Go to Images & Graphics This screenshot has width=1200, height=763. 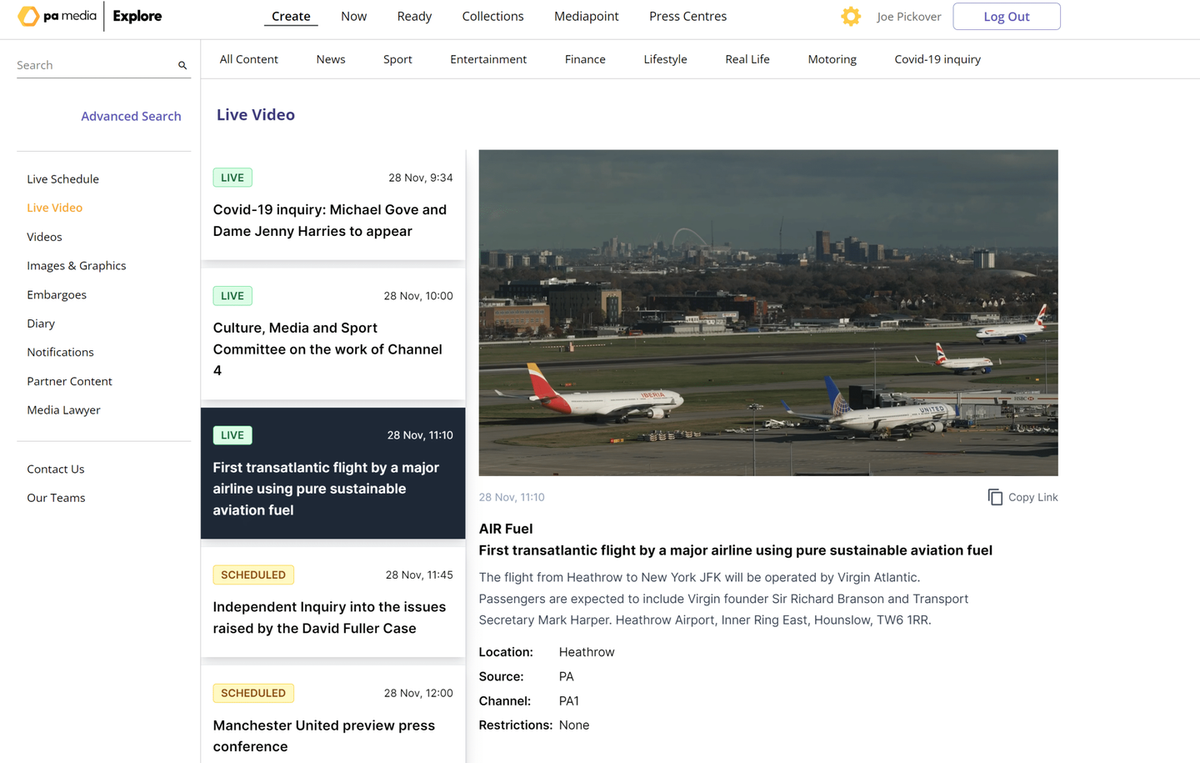[x=77, y=266]
